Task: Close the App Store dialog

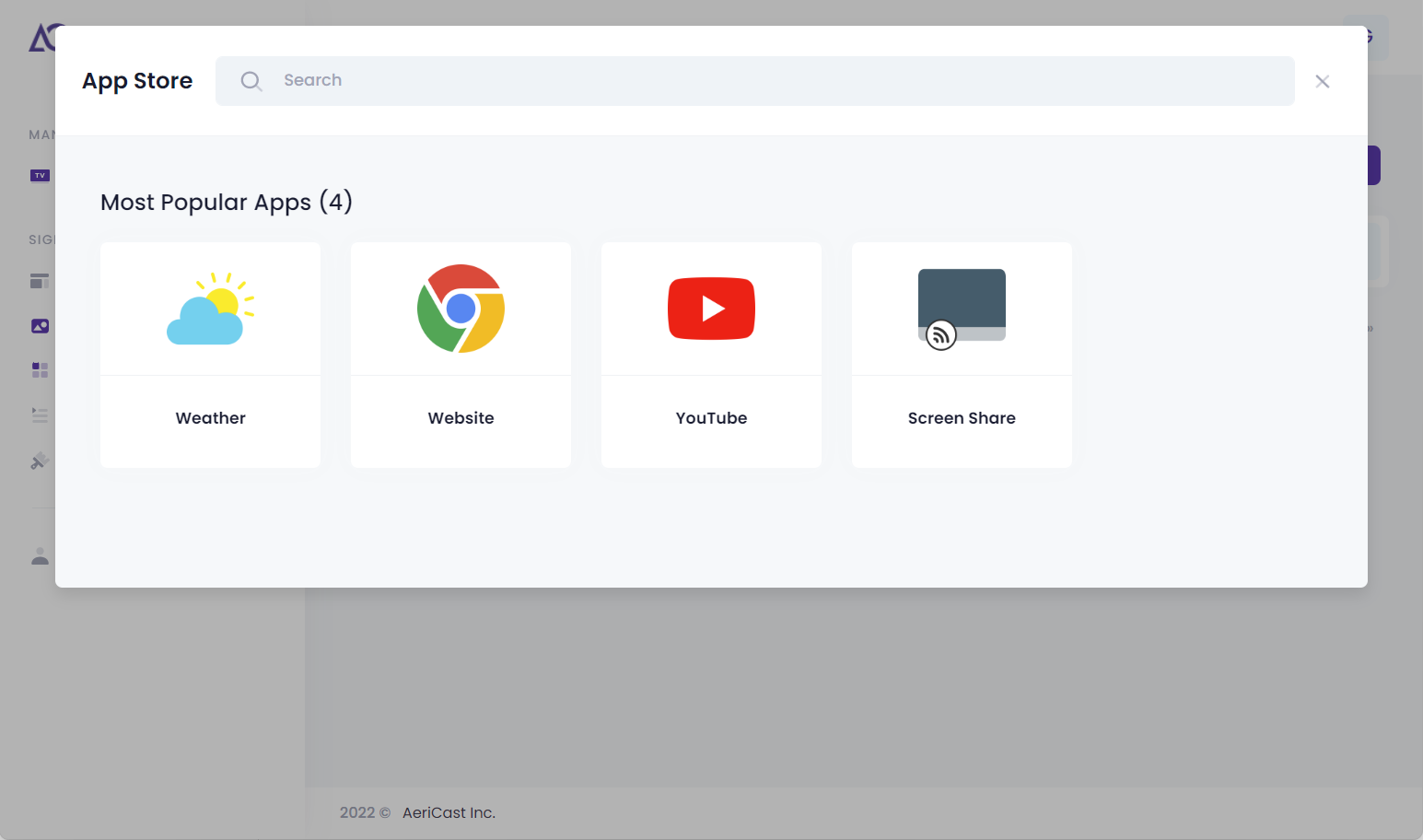Action: [x=1322, y=81]
